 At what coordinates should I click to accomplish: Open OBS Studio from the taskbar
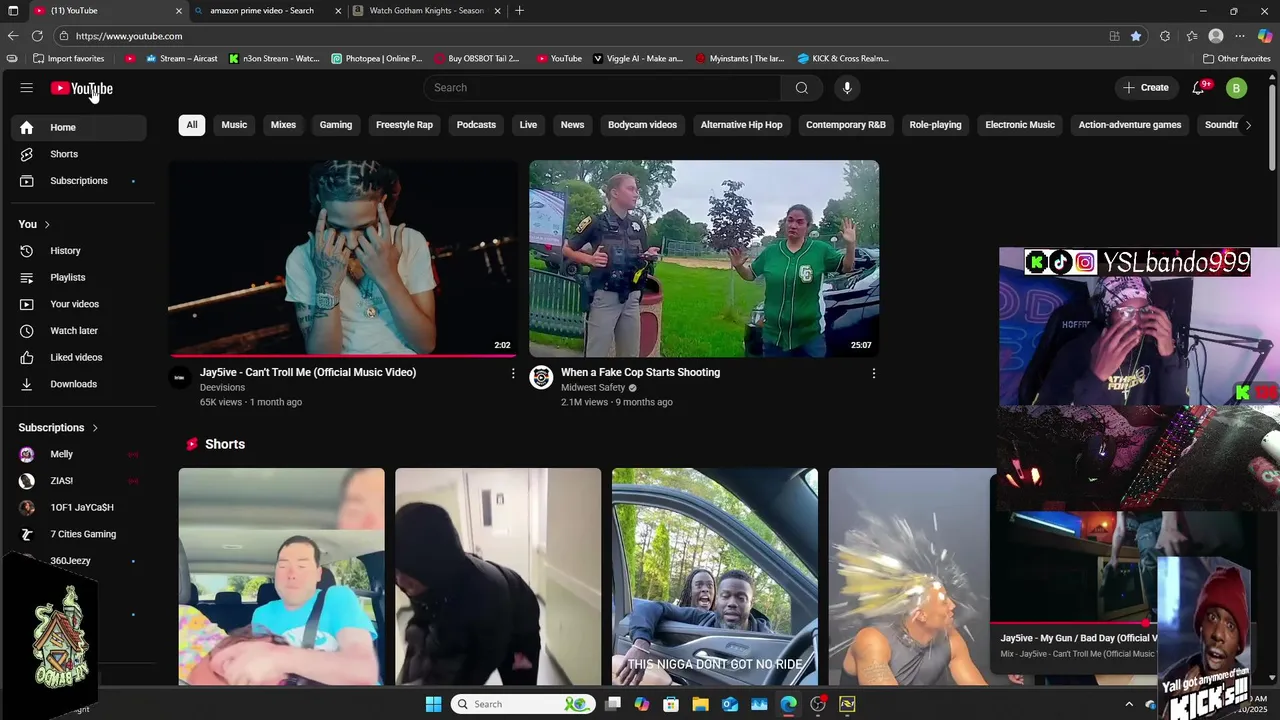click(x=818, y=704)
